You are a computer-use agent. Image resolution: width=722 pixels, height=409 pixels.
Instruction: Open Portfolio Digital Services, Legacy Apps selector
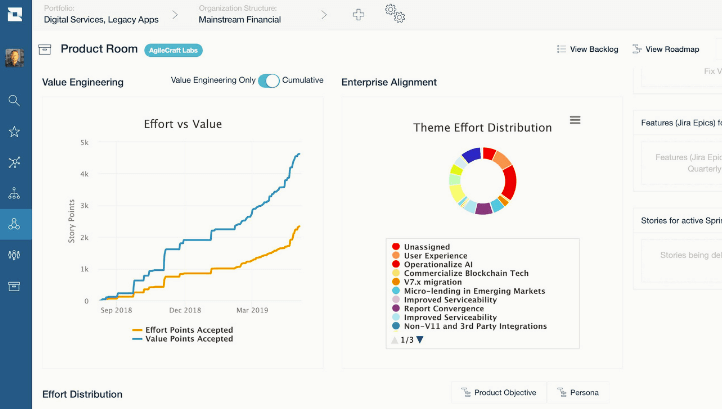coord(100,14)
